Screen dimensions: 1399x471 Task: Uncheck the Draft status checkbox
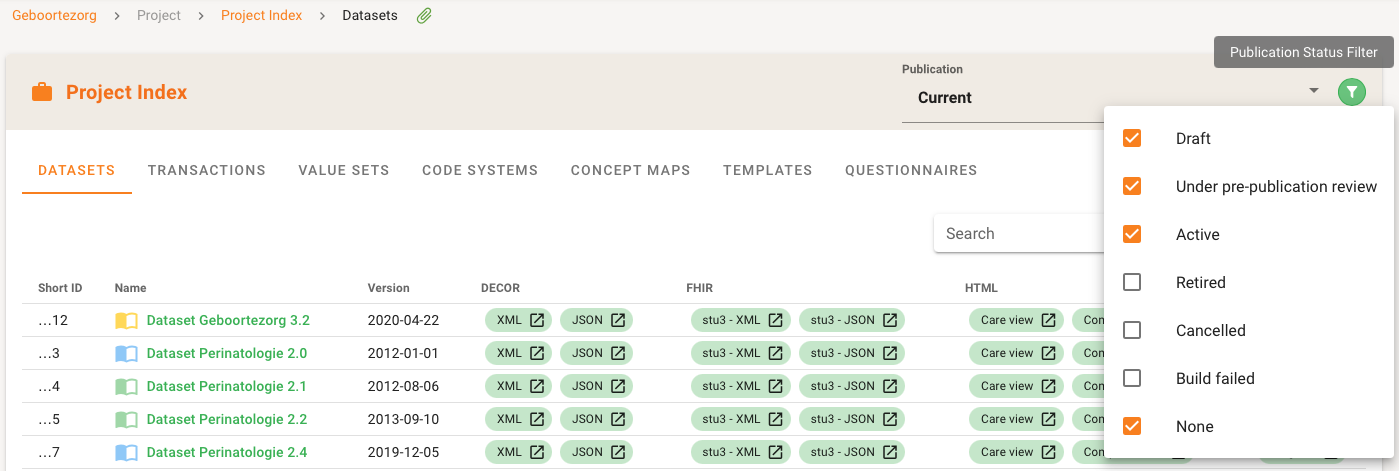(x=1132, y=139)
